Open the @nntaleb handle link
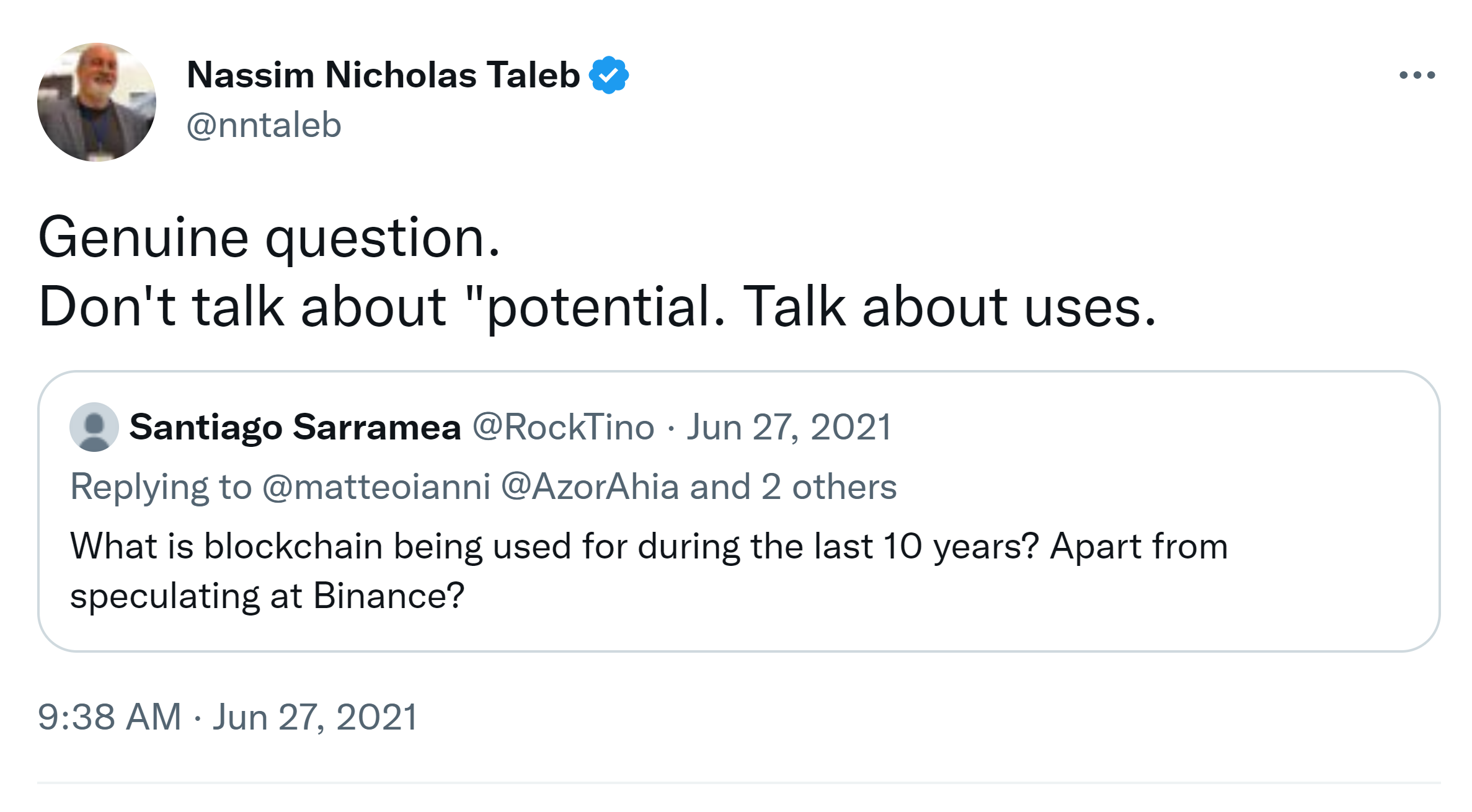The image size is (1472, 812). coord(264,125)
